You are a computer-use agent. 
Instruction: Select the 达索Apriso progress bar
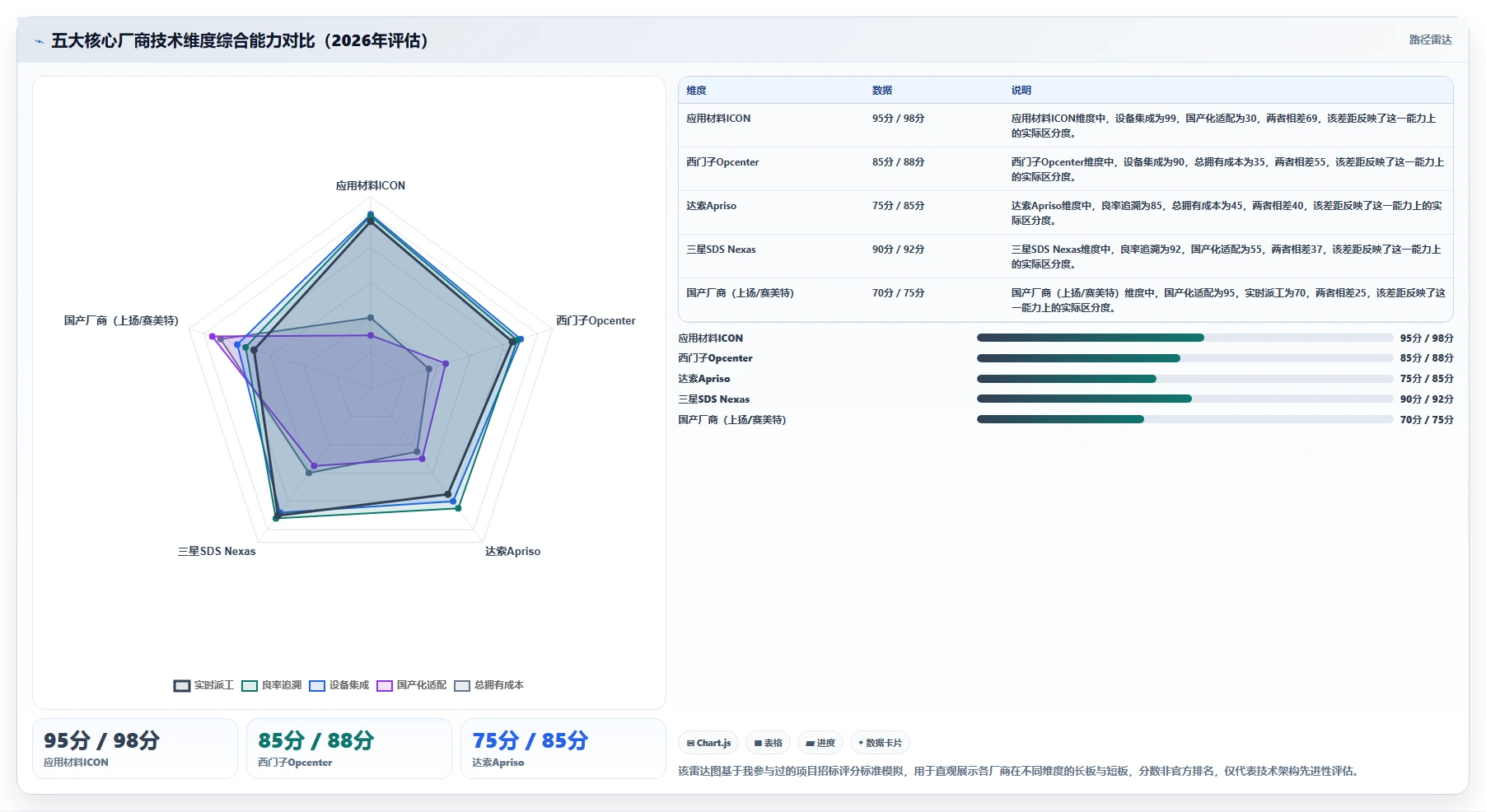click(x=1185, y=379)
